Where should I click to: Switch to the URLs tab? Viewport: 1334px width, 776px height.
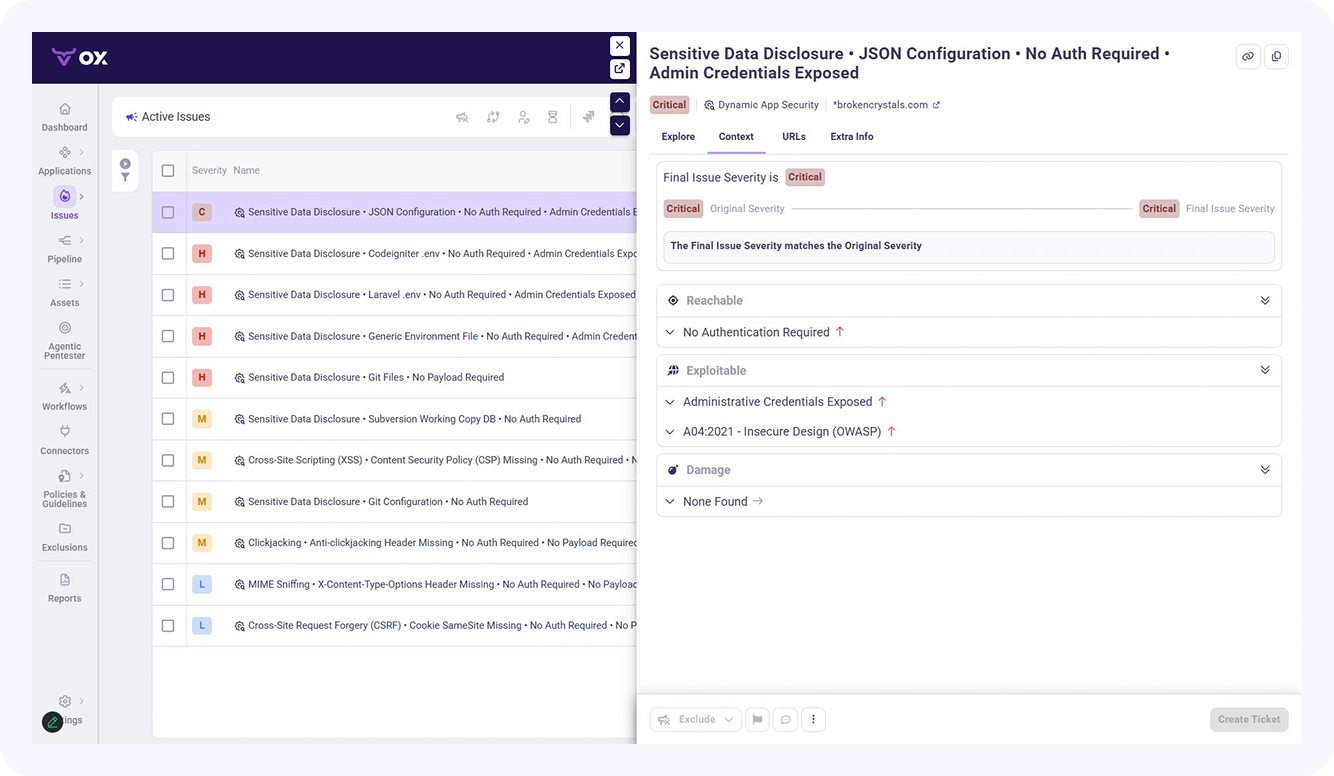(794, 137)
